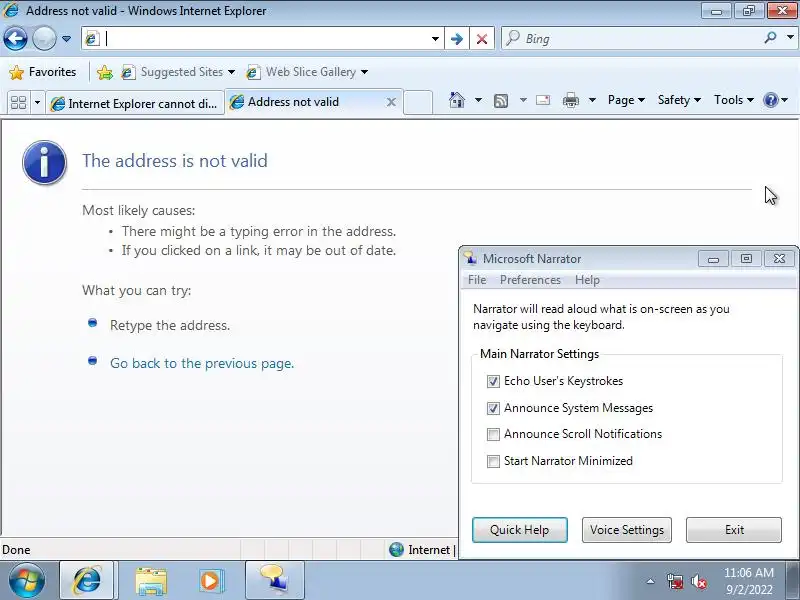This screenshot has width=800, height=600.
Task: Click the Narrator taskbar icon
Action: coord(274,581)
